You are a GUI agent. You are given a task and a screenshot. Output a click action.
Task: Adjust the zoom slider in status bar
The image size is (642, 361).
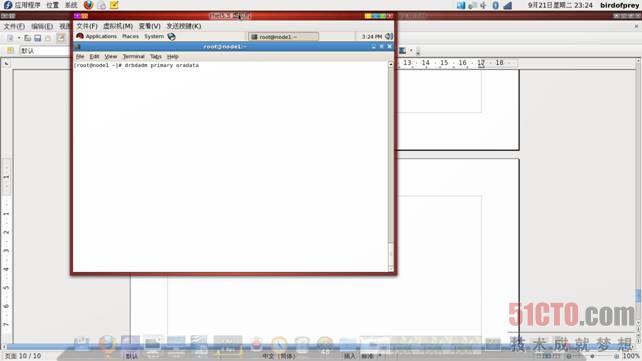pos(592,356)
